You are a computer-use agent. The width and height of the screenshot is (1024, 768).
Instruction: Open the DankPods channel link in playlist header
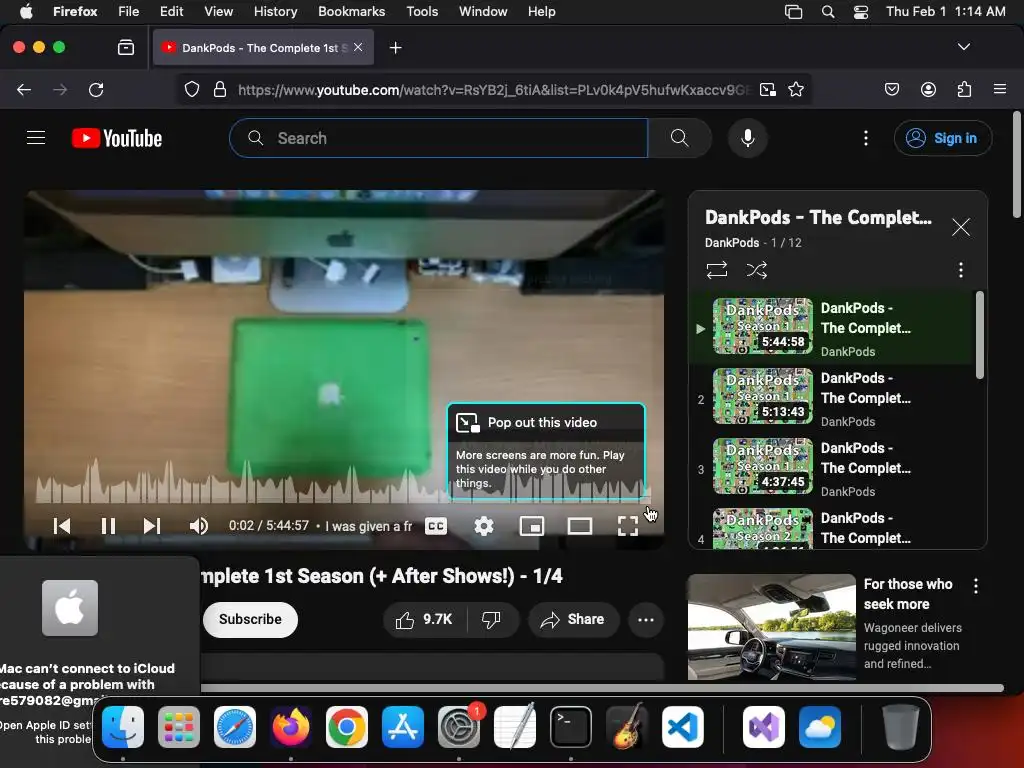click(x=731, y=242)
